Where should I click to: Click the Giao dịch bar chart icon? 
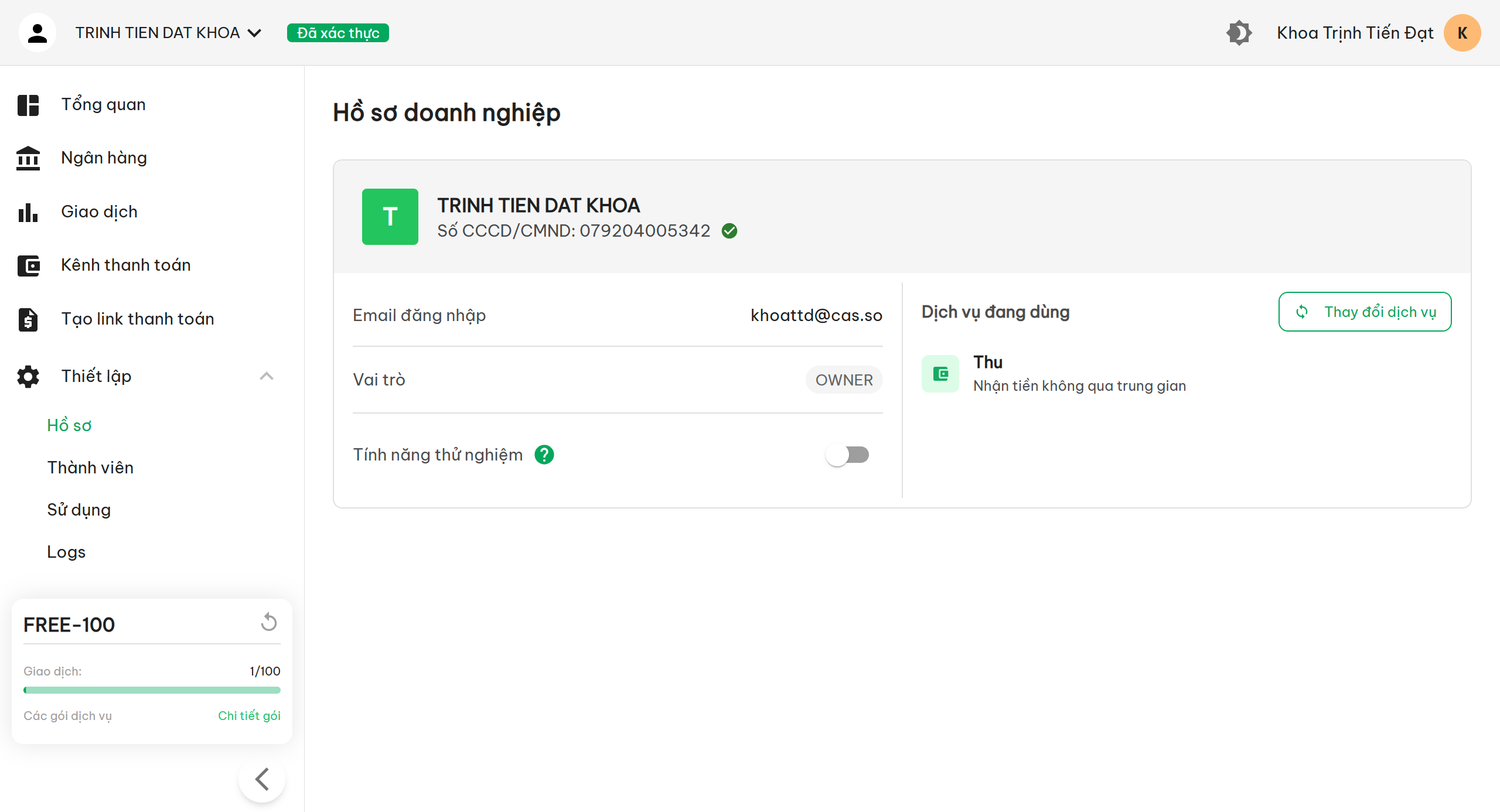[28, 212]
